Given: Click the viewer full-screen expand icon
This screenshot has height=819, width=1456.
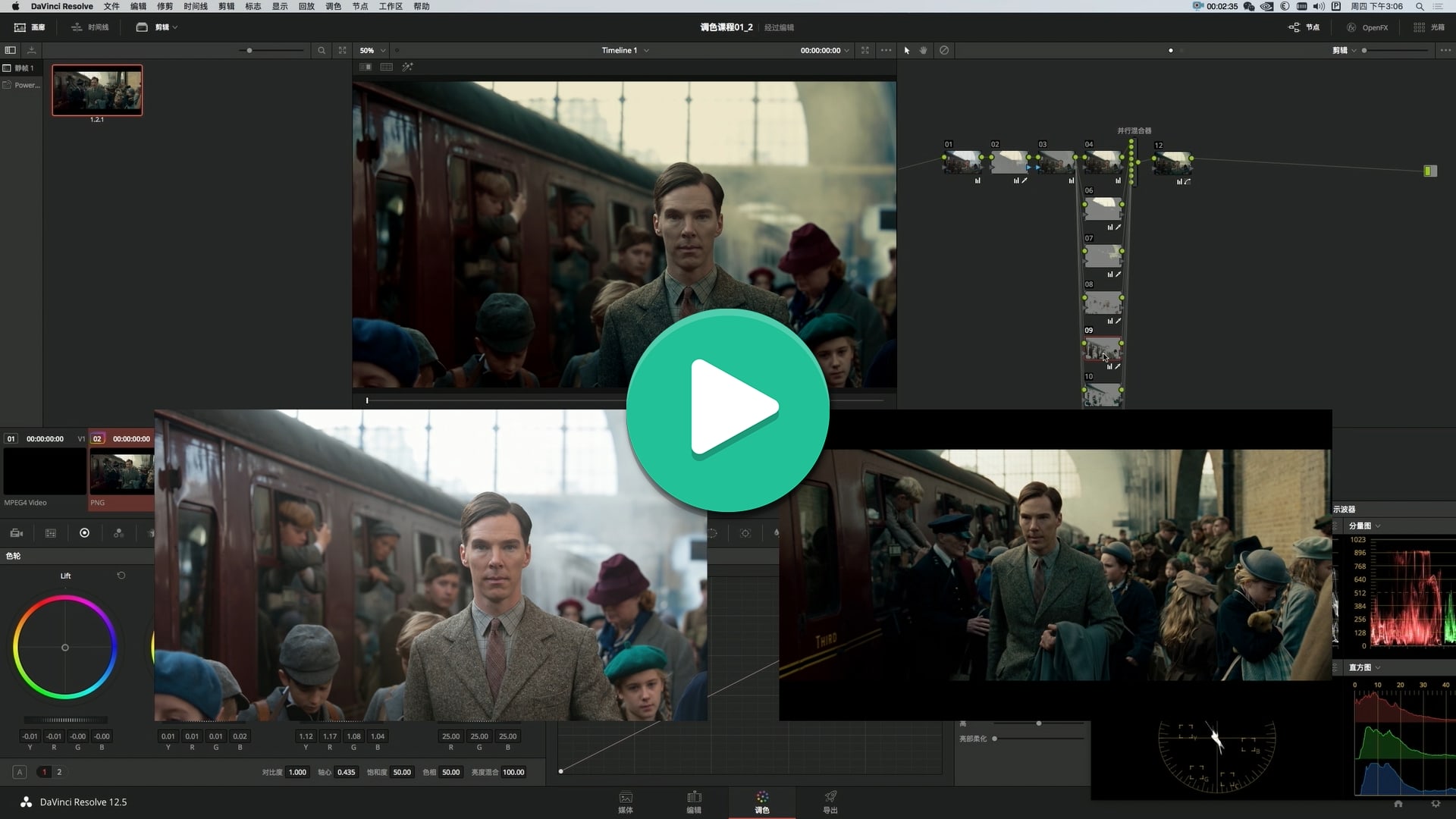Looking at the screenshot, I should pyautogui.click(x=865, y=50).
